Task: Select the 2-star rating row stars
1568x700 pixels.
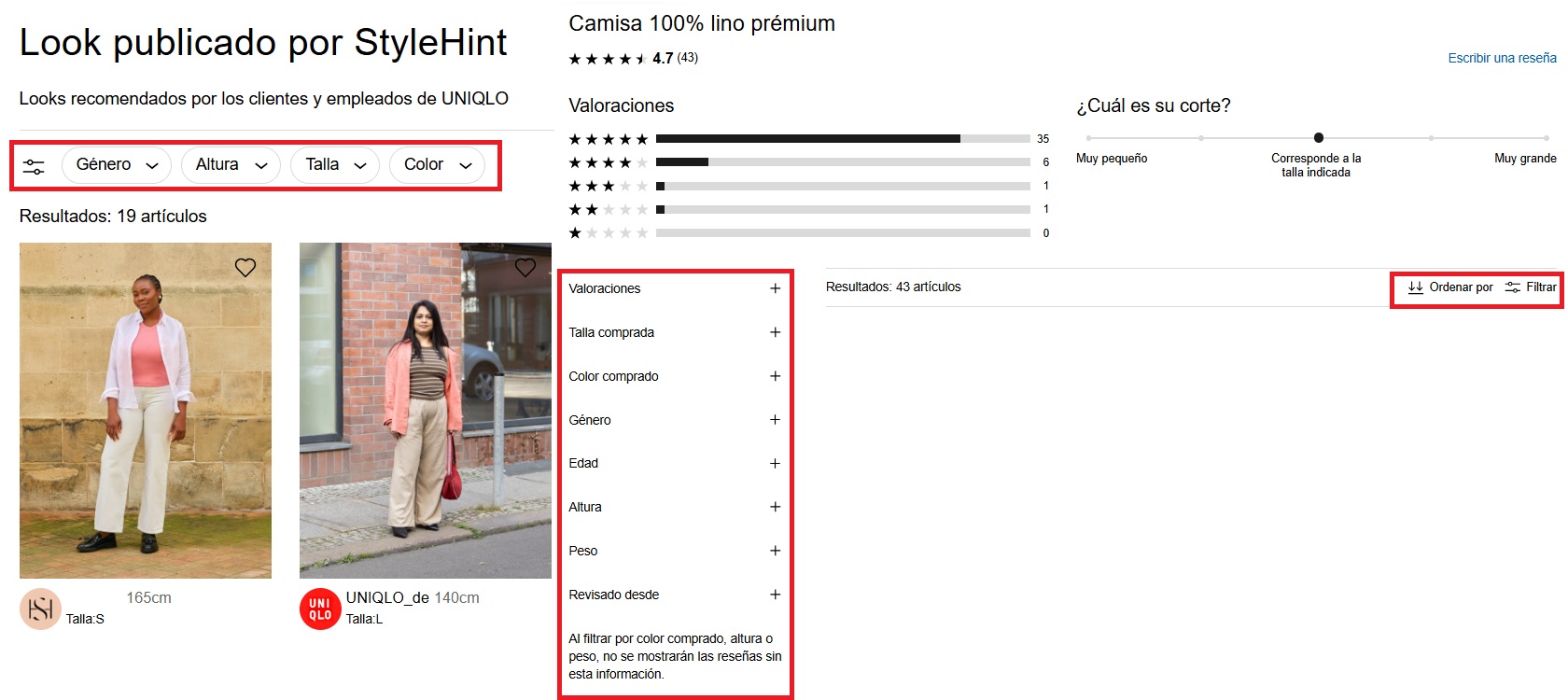Action: 609,209
